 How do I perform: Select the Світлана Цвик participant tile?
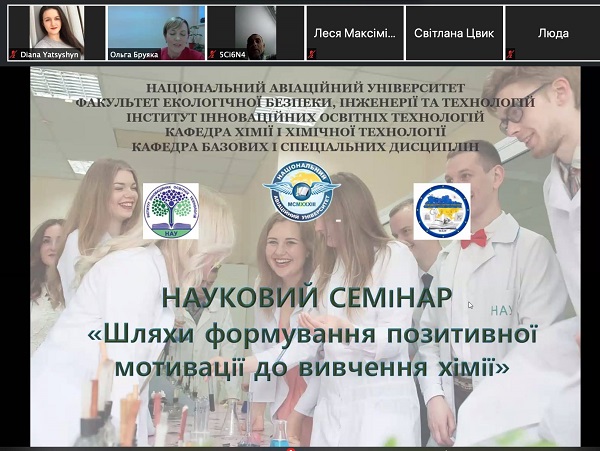click(x=453, y=32)
